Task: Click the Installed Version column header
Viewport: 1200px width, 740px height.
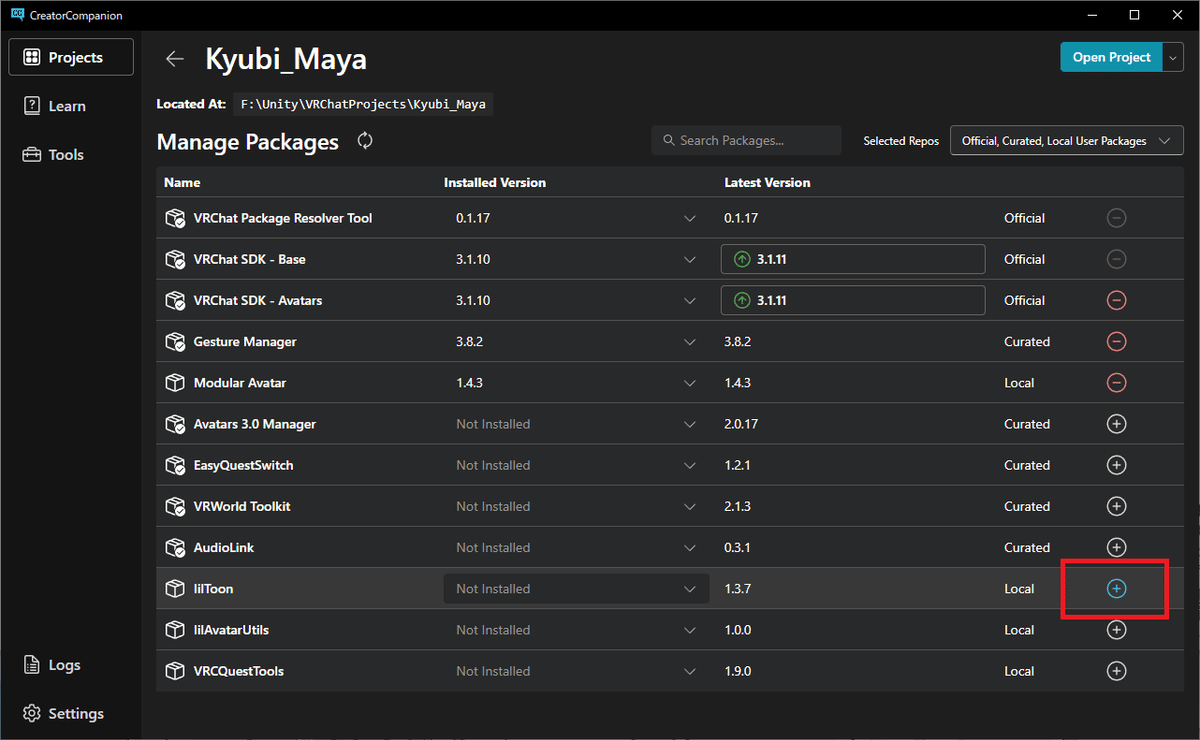Action: (495, 183)
